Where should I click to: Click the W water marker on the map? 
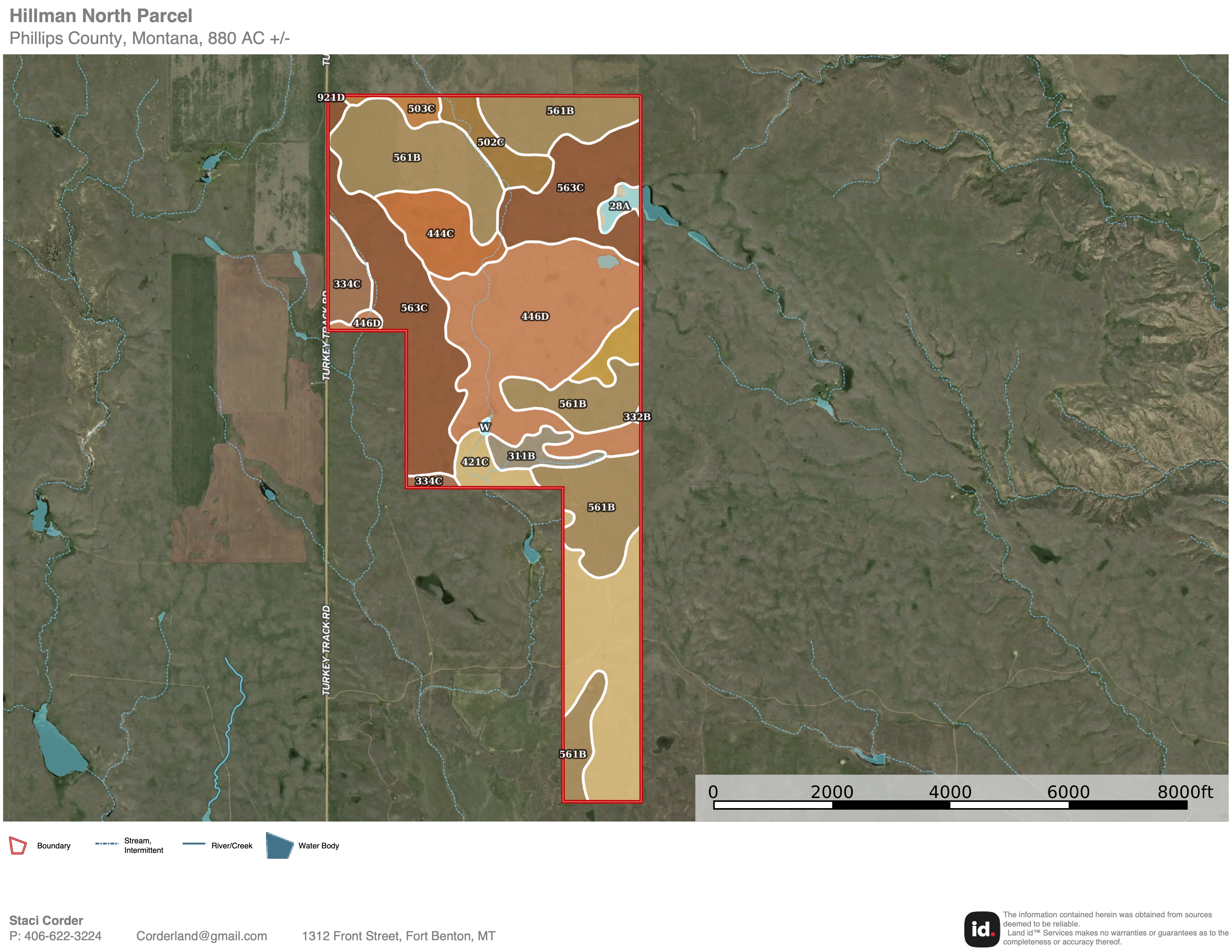(x=485, y=427)
